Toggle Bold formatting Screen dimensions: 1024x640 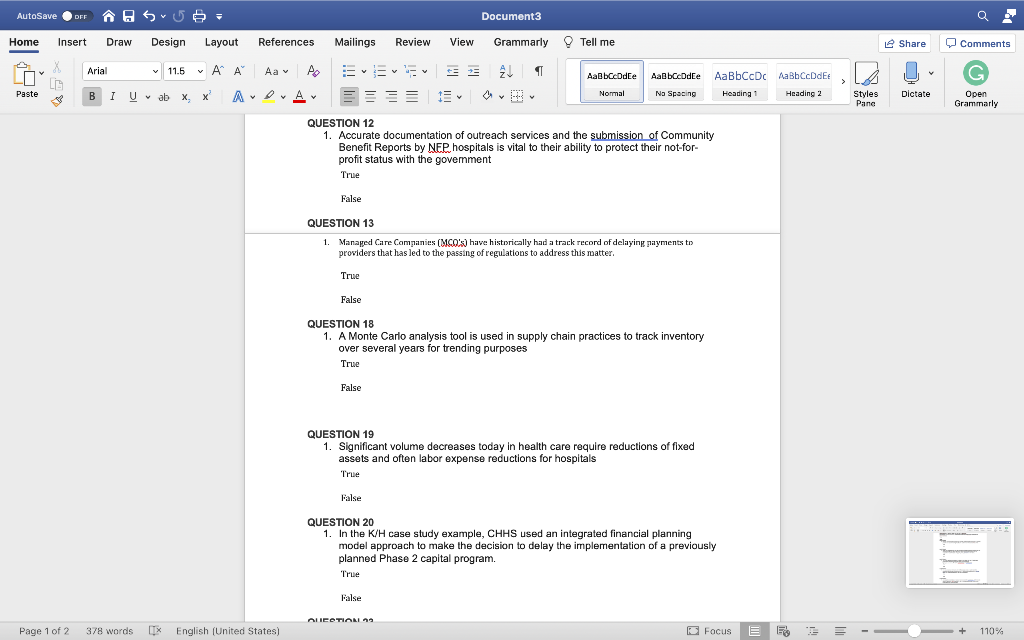[x=93, y=96]
